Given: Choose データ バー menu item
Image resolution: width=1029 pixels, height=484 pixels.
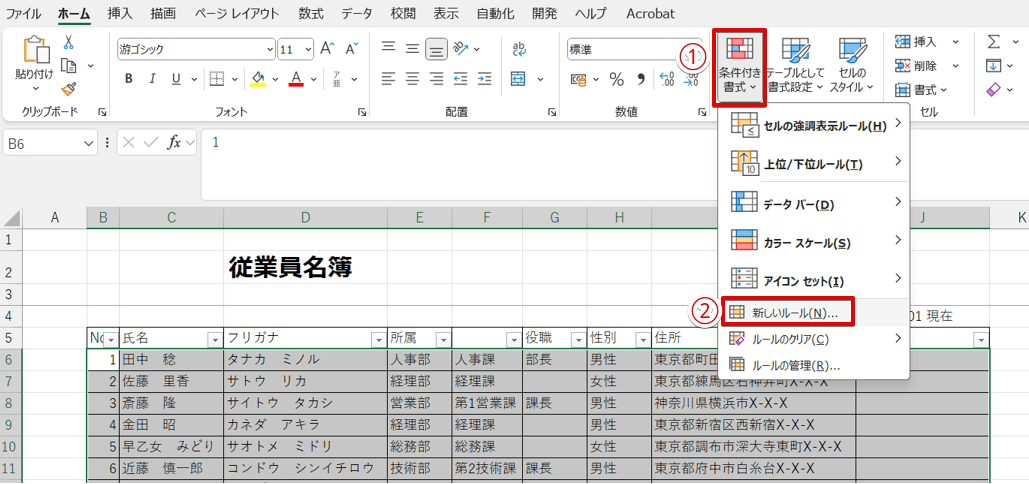Looking at the screenshot, I should [x=814, y=205].
